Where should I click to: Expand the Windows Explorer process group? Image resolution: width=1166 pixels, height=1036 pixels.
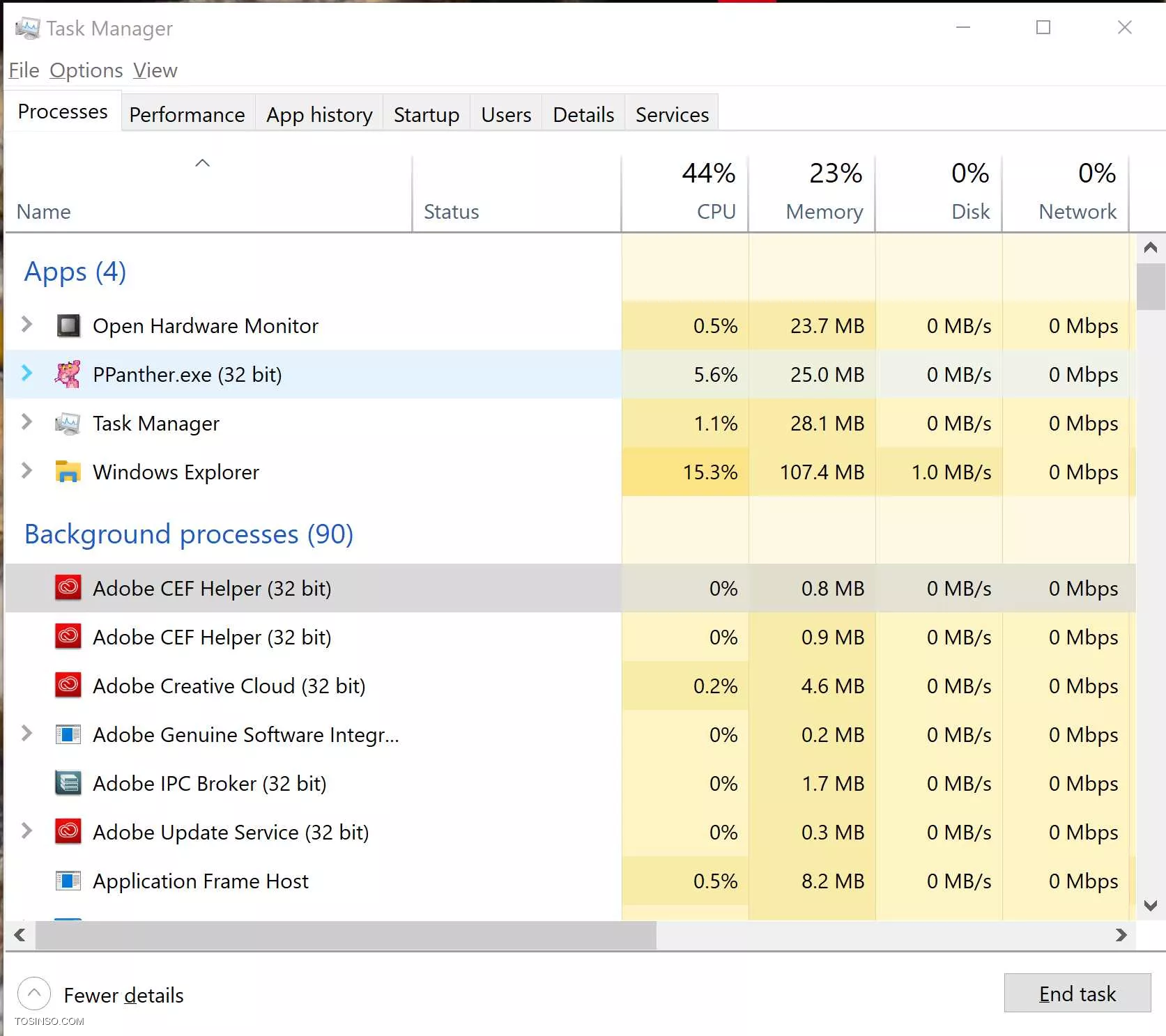[27, 470]
